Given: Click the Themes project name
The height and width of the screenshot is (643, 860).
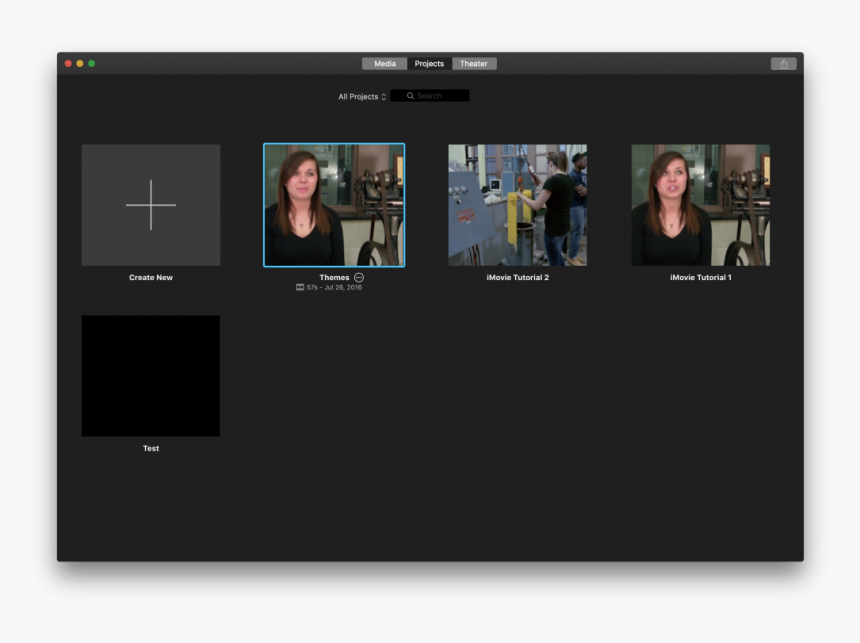Looking at the screenshot, I should [x=334, y=277].
